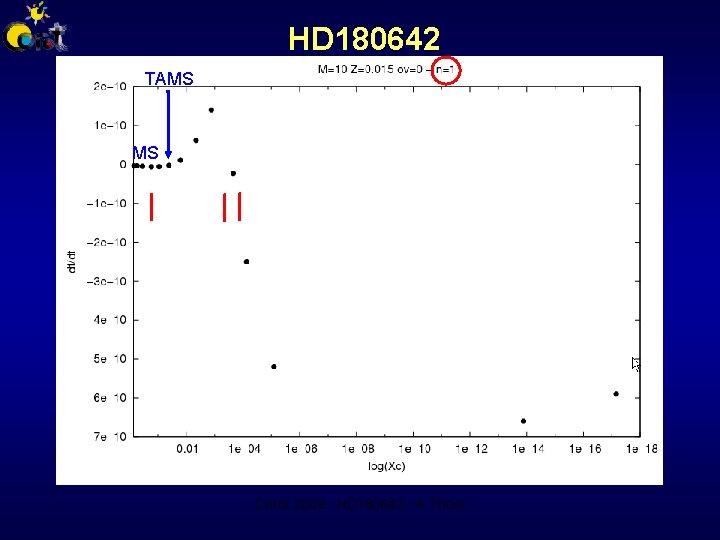Click the blue TAMS label
The image size is (720, 540).
click(169, 79)
